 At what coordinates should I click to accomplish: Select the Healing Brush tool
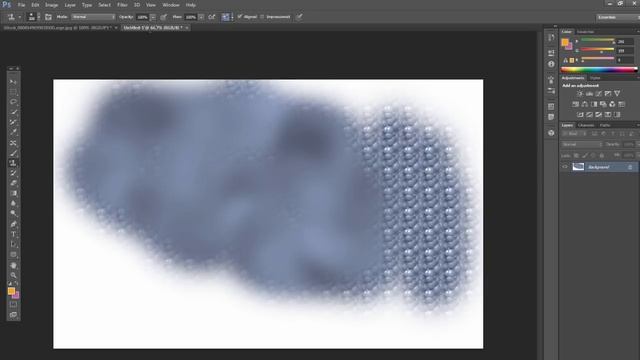(13, 143)
